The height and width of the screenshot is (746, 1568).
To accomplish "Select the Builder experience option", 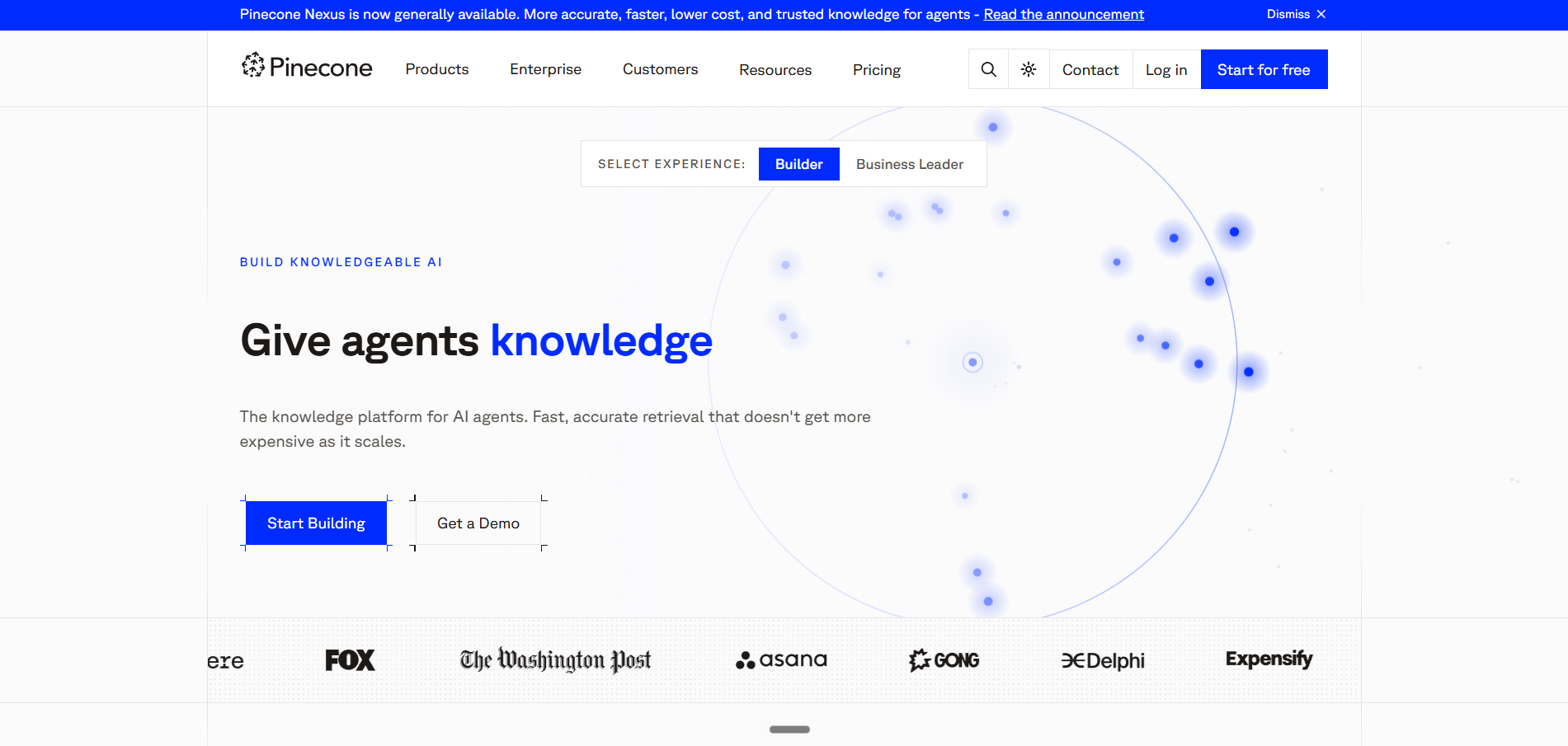I will (798, 164).
